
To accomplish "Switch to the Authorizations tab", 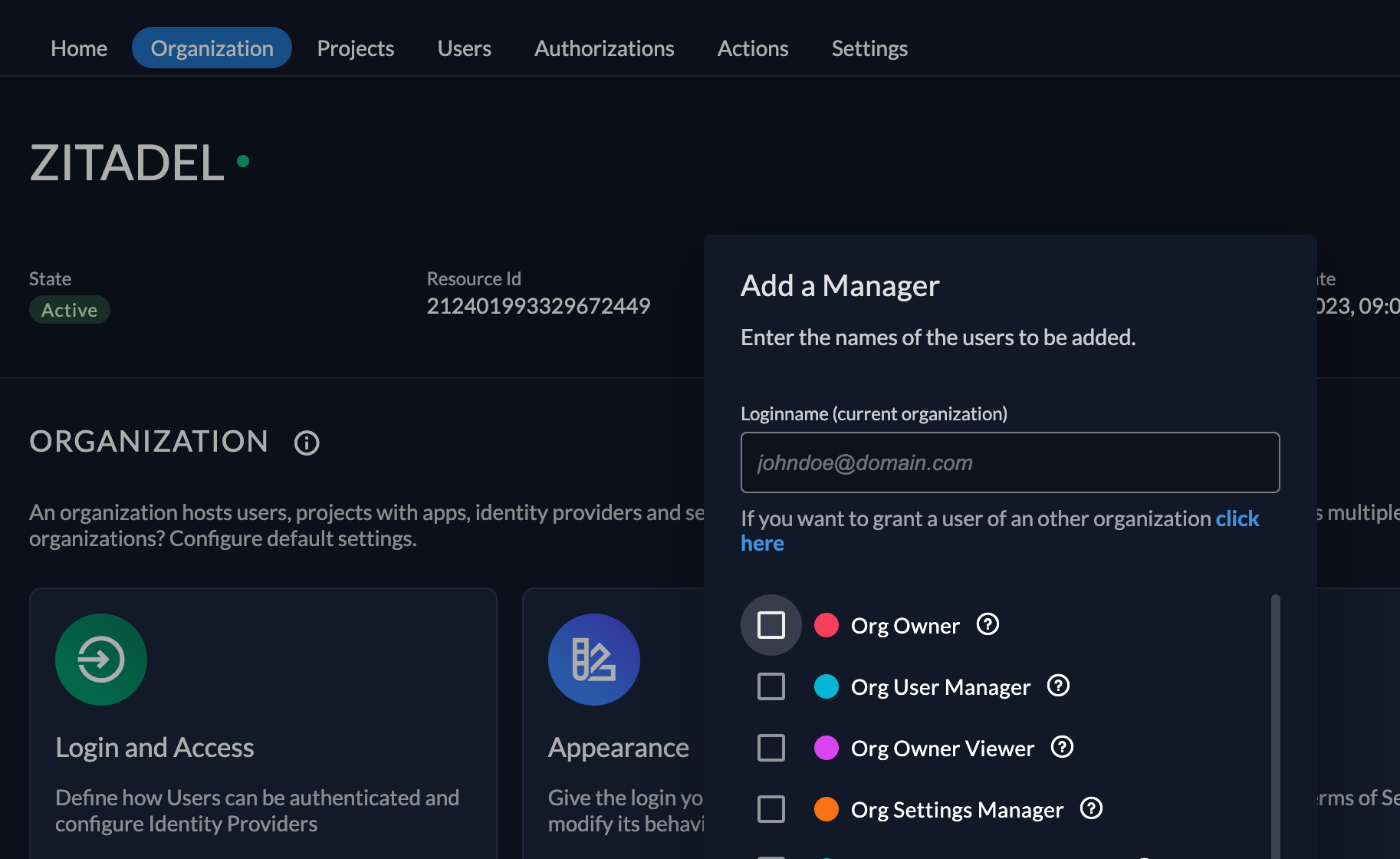I will tap(604, 48).
